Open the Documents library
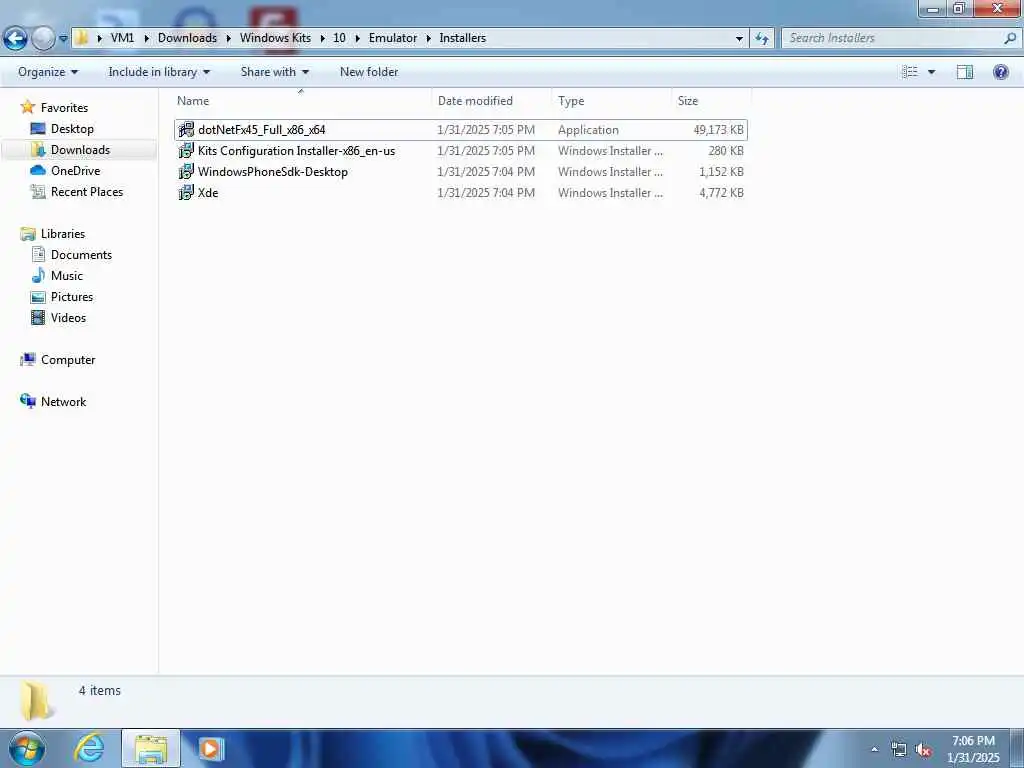 pos(81,255)
